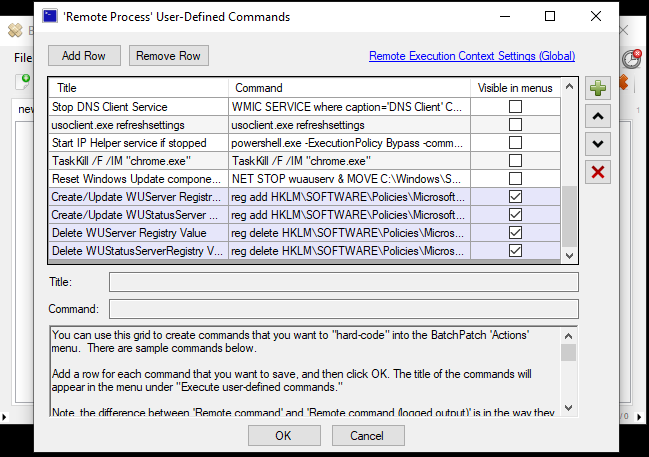Select 'usoclient.exe refreshsettings' title cell
649x457 pixels.
point(138,125)
